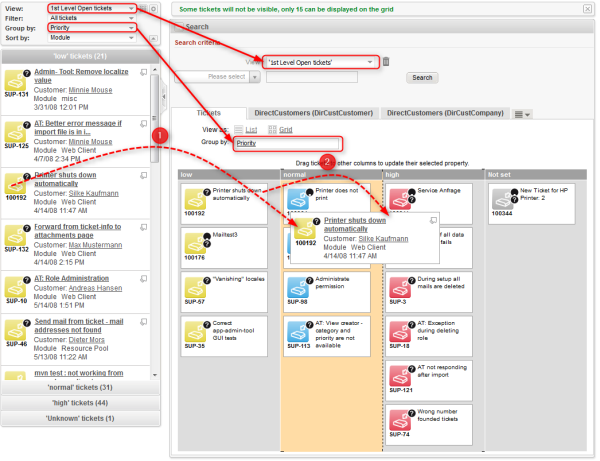This screenshot has height=461, width=600.
Task: Open customer Minnie Mouse link under SUP-131
Action: [x=90, y=90]
